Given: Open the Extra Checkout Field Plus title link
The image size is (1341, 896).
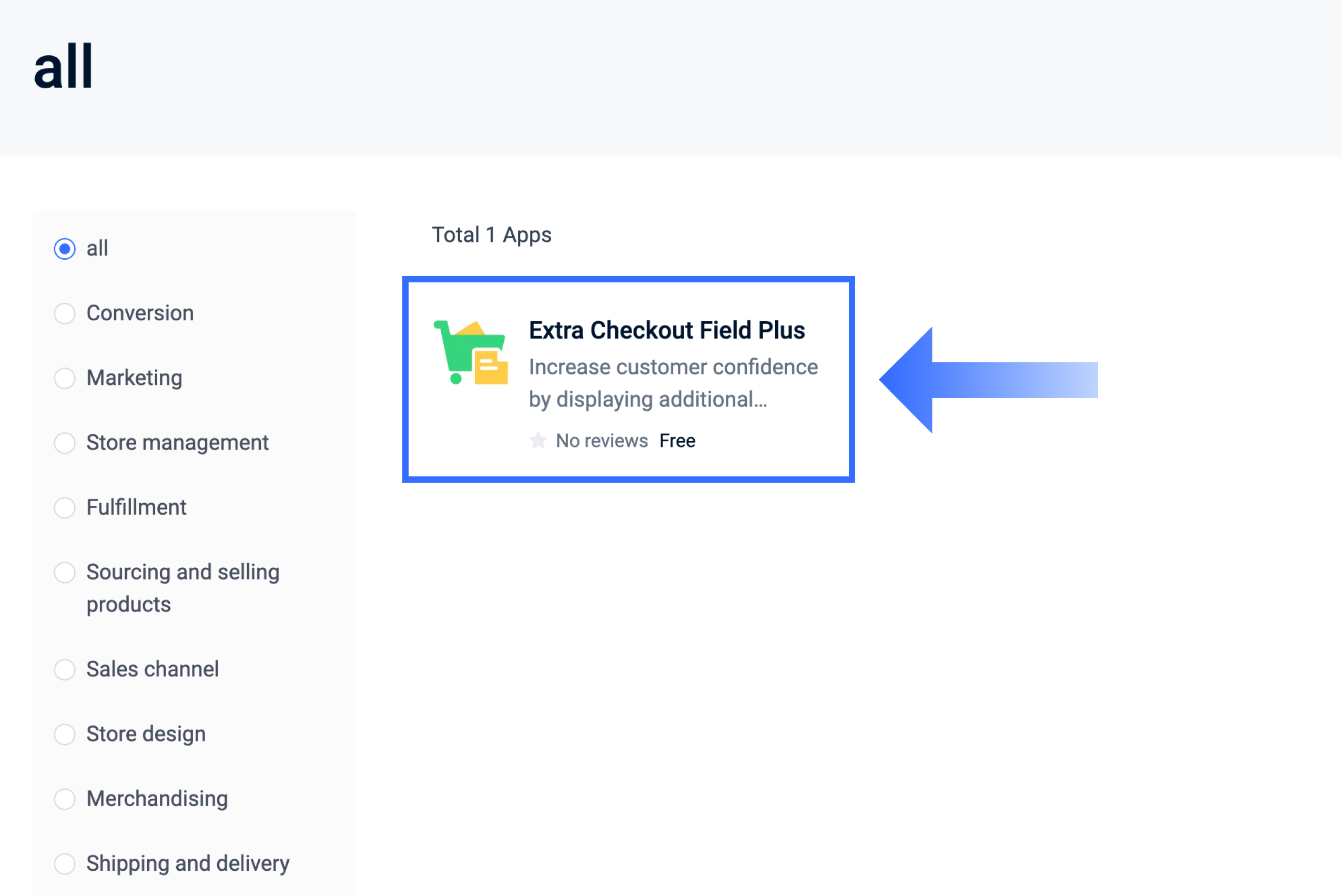Looking at the screenshot, I should pyautogui.click(x=667, y=330).
